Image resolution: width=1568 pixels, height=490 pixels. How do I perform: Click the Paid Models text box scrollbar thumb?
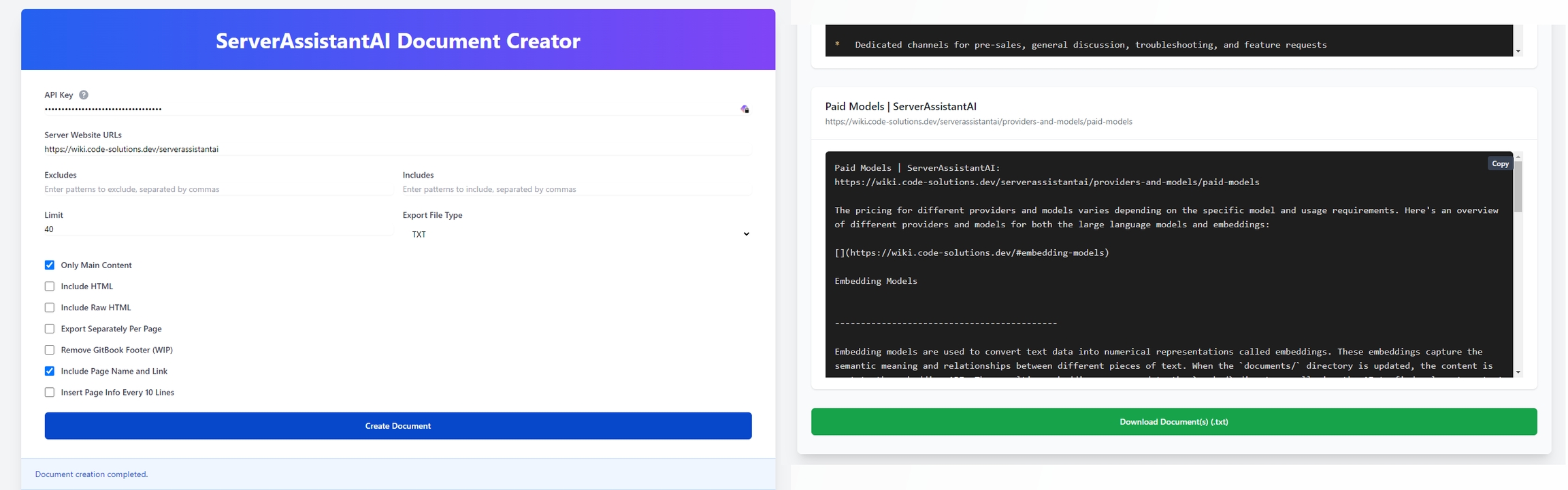1518,186
